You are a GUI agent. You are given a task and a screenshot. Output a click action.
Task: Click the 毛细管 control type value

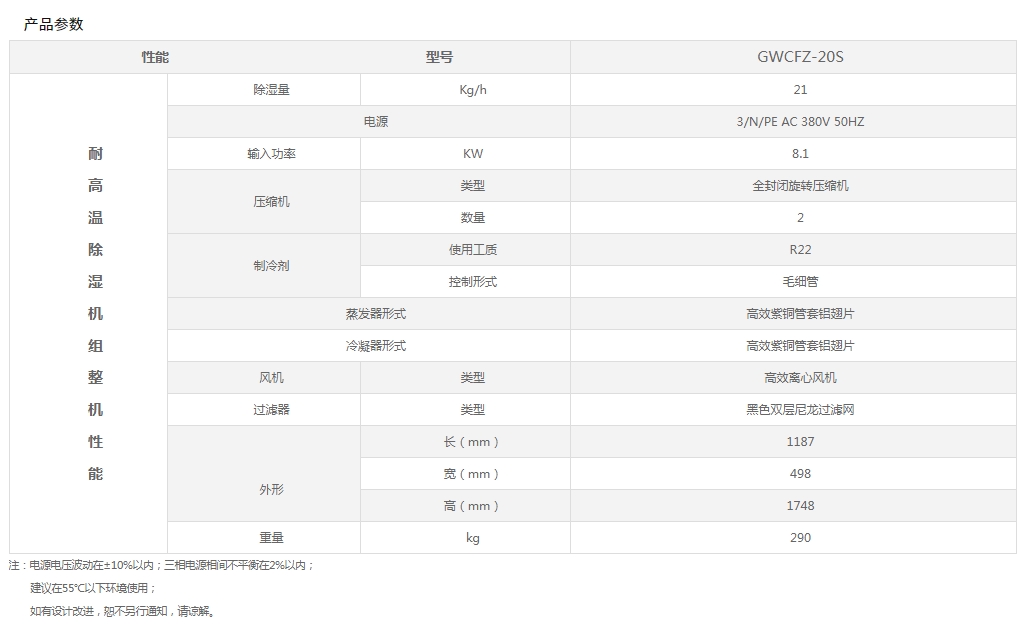[x=800, y=282]
